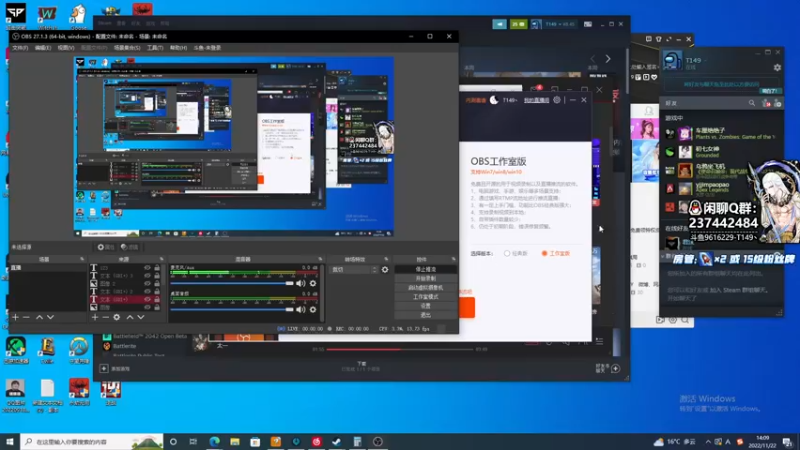Open Plants vs. Zombies friend entry
The image size is (800, 450).
click(722, 134)
